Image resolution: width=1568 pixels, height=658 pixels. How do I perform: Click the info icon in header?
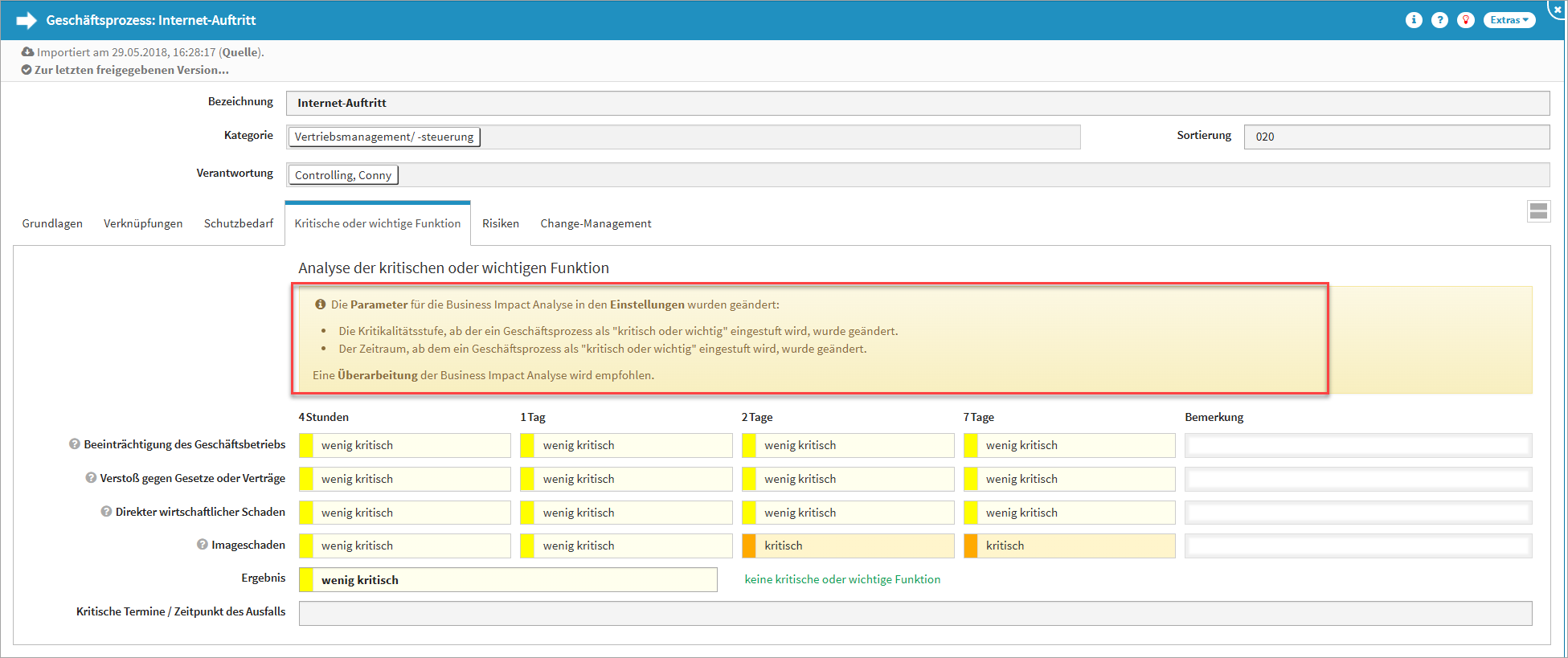coord(1414,20)
